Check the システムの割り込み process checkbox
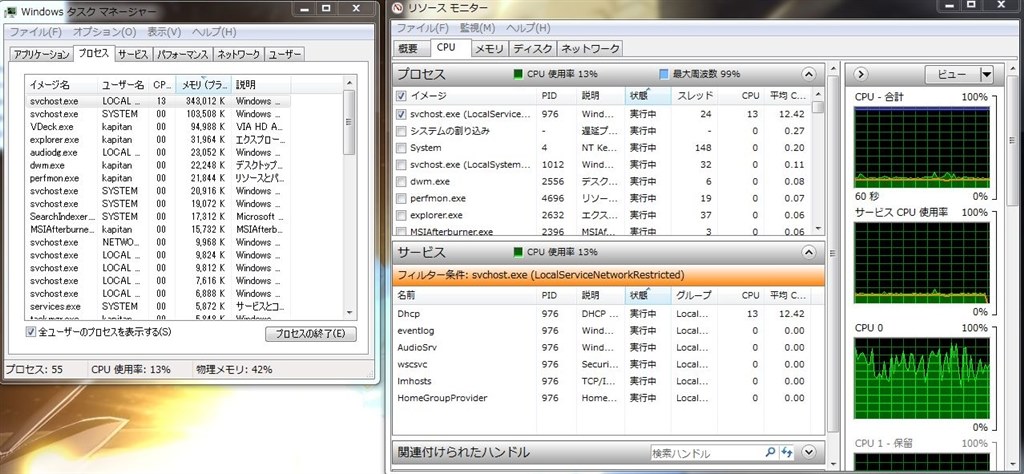This screenshot has width=1024, height=474. [x=401, y=131]
